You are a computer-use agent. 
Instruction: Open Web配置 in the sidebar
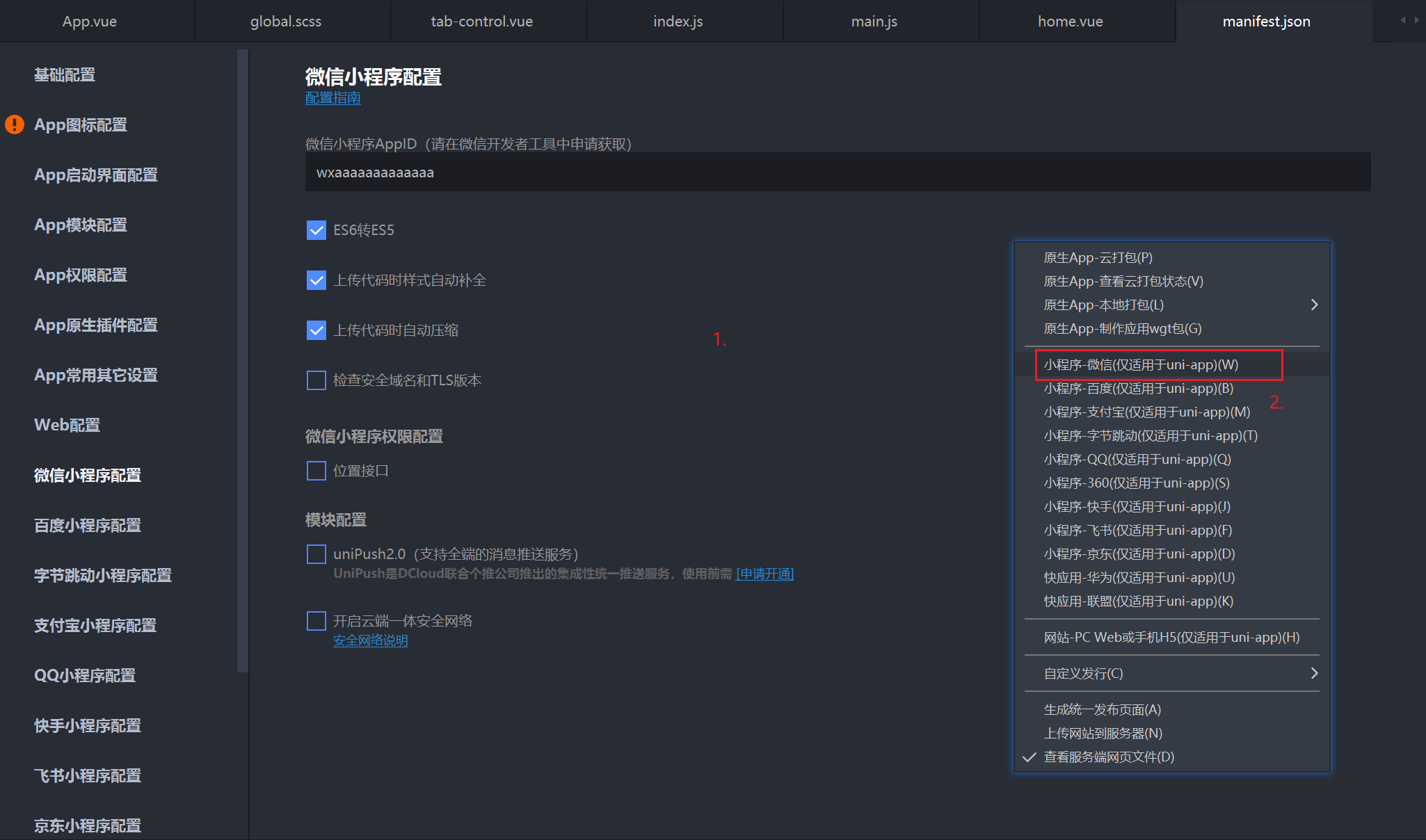tap(67, 425)
